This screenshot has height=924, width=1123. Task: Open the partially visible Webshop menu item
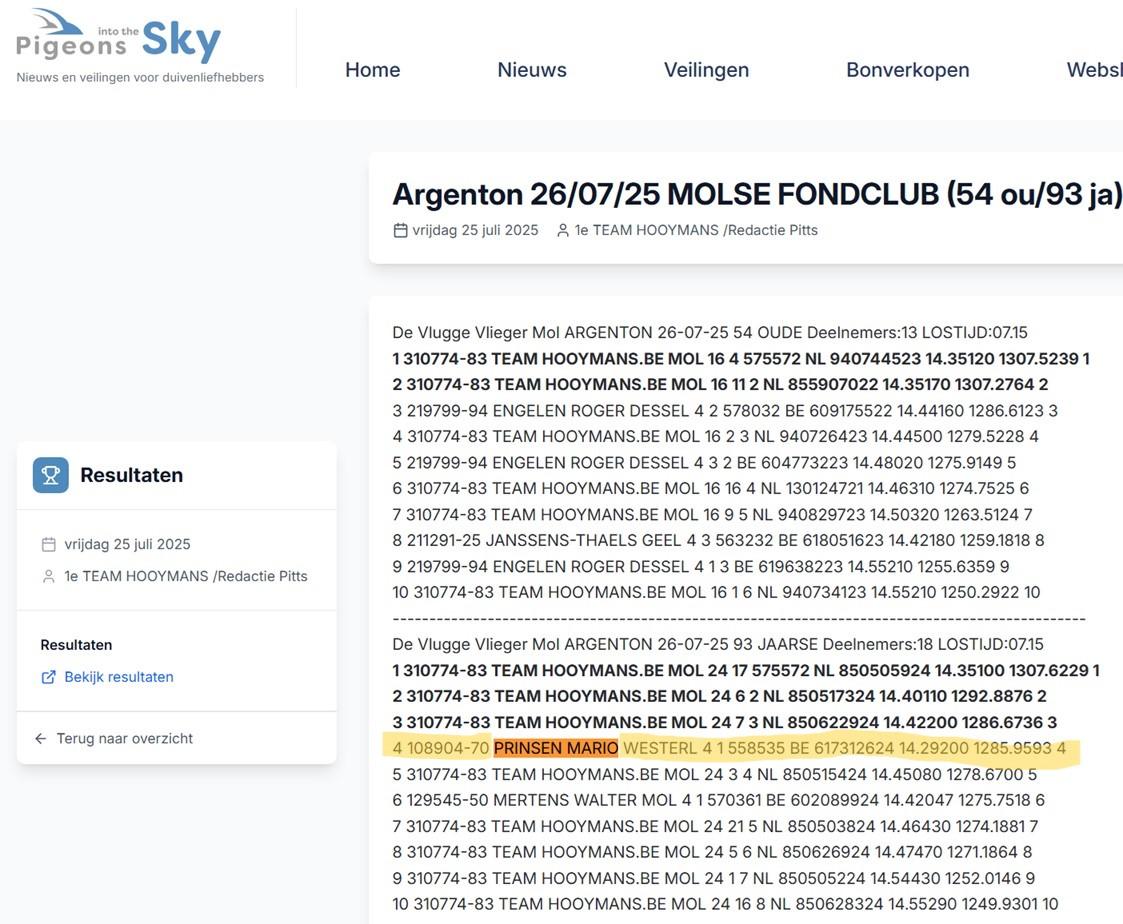(1093, 68)
